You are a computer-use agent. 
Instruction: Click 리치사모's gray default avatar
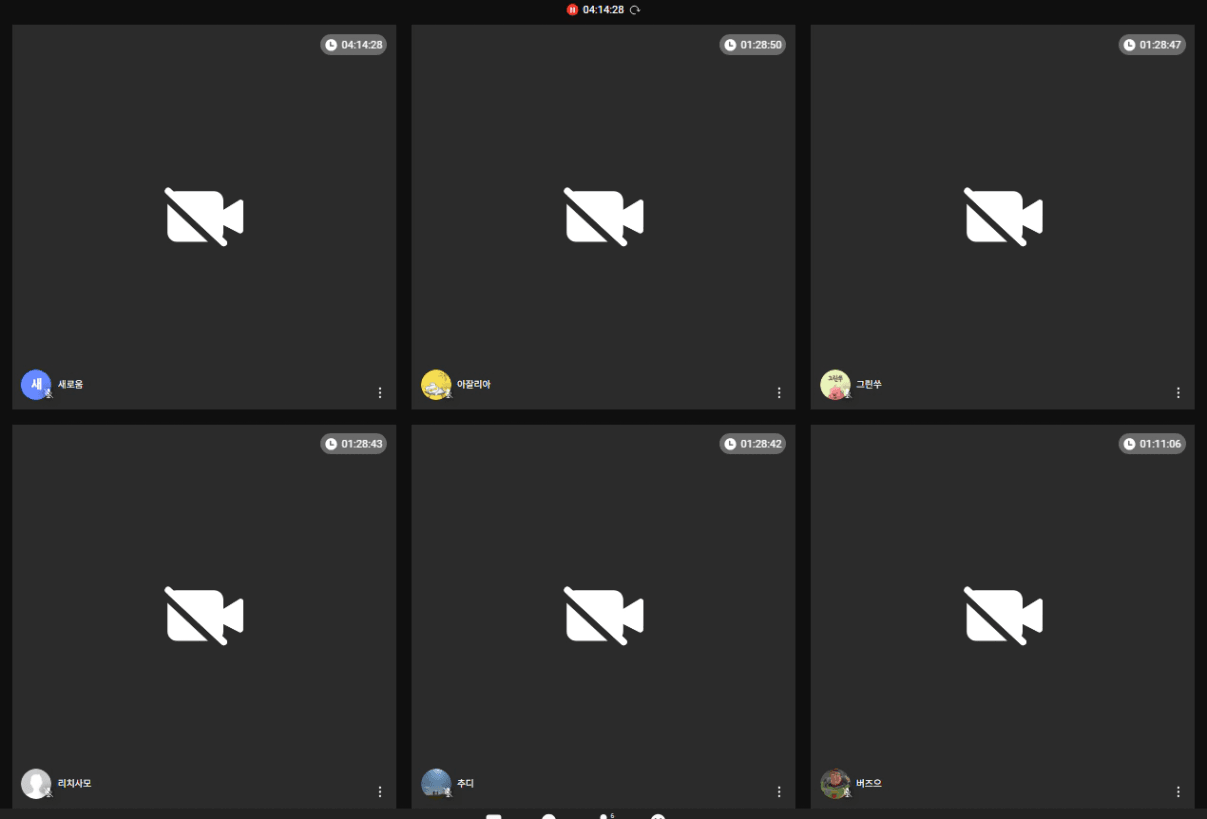coord(36,784)
